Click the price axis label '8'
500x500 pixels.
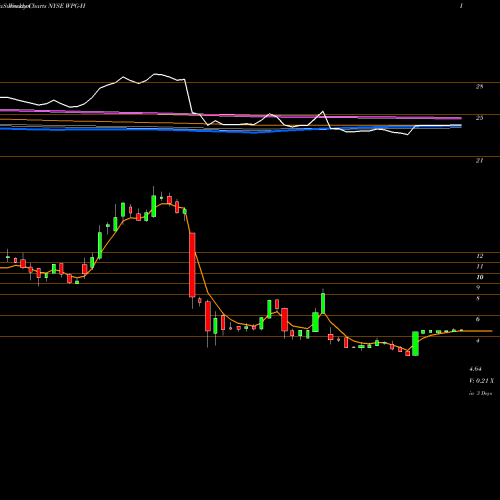point(478,298)
